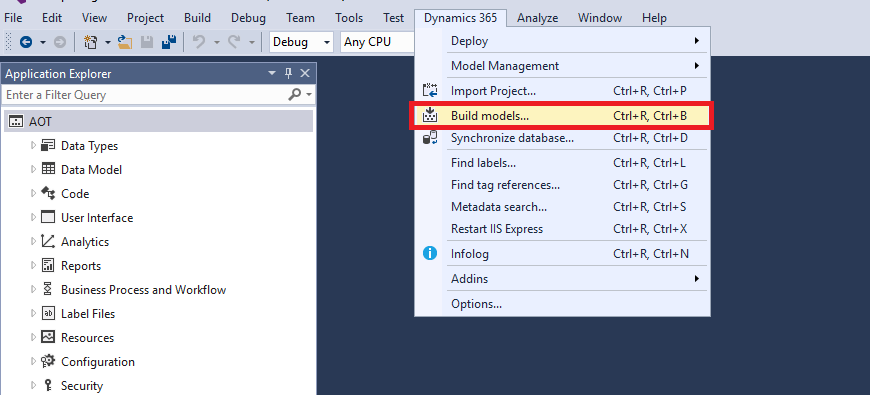The height and width of the screenshot is (395, 870).
Task: Click the AOT root node icon
Action: (x=16, y=121)
